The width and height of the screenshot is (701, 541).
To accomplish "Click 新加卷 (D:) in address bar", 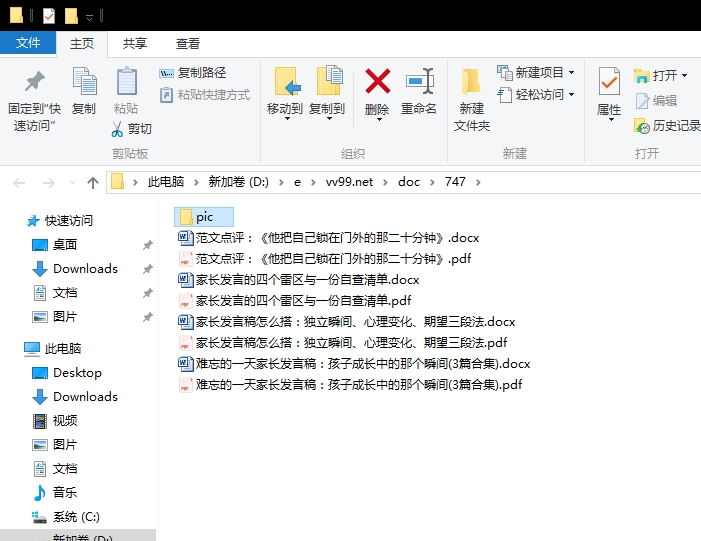I will [239, 182].
